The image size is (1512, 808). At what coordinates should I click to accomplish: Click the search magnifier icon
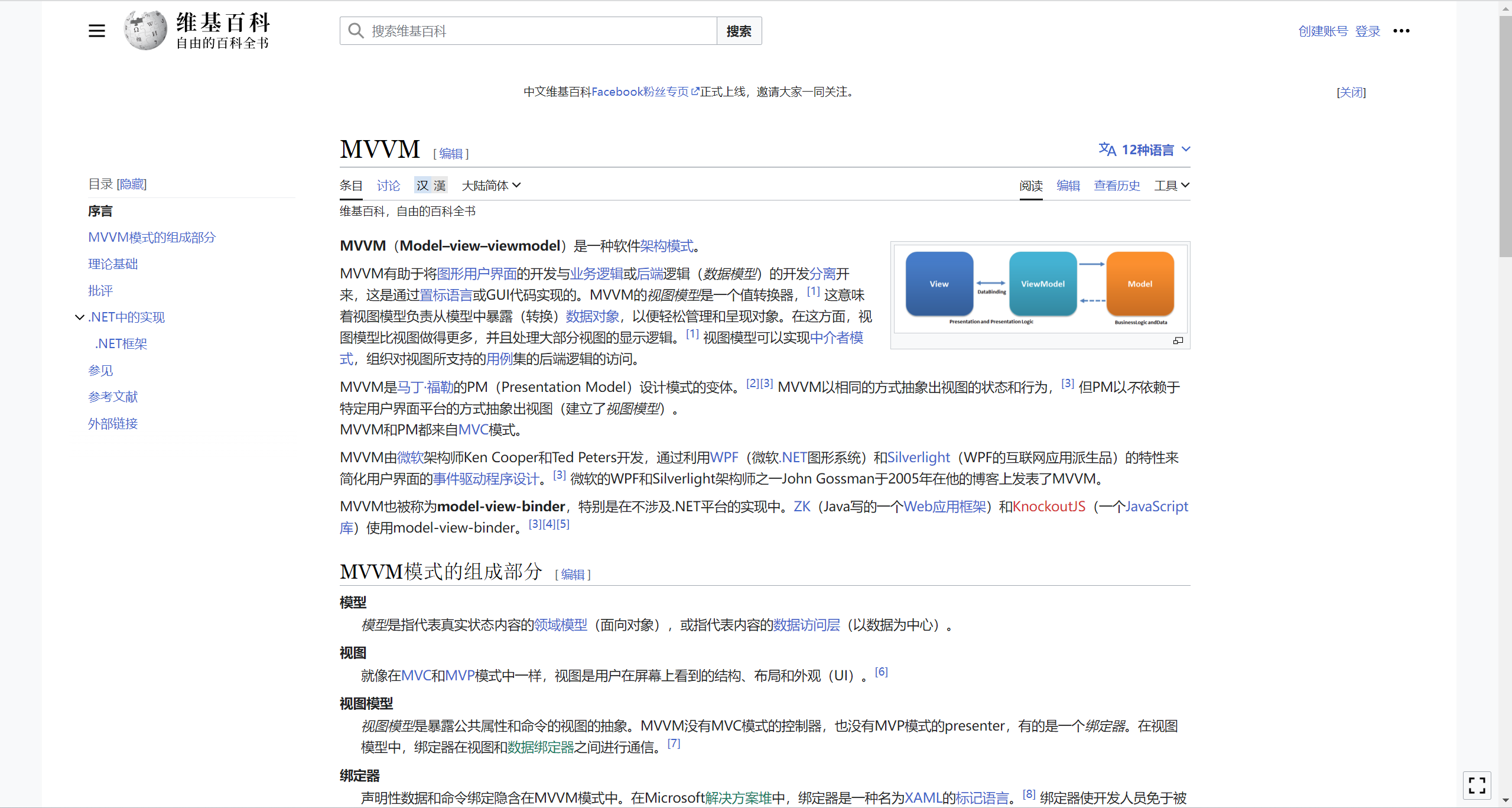click(356, 31)
